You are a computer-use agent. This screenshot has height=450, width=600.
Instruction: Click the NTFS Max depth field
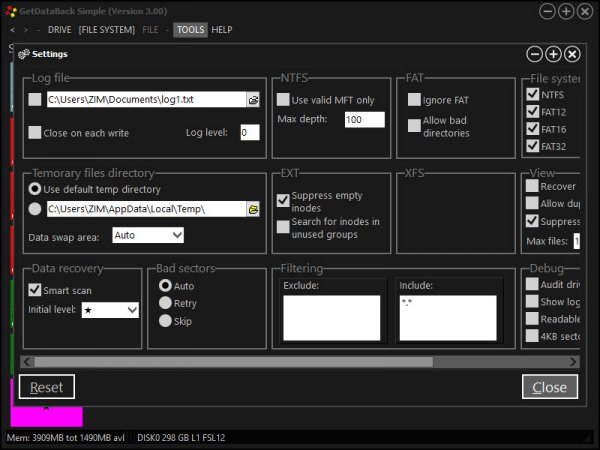pyautogui.click(x=365, y=119)
